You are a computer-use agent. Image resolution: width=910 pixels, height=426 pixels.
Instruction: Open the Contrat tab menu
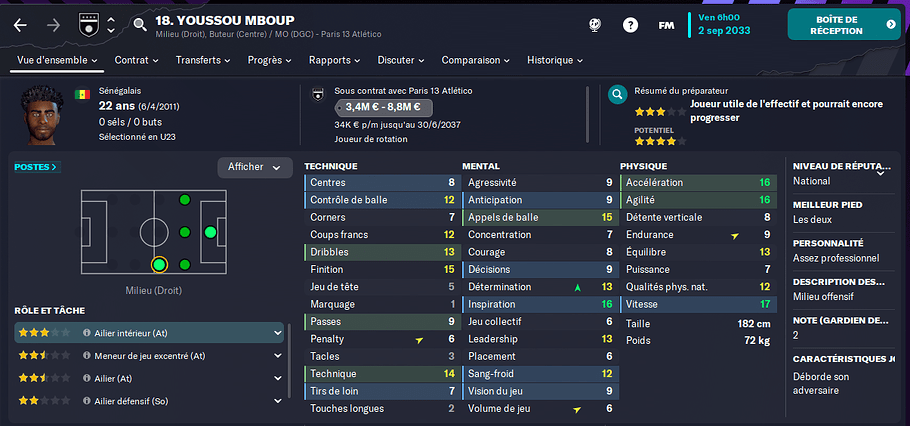pyautogui.click(x=136, y=60)
